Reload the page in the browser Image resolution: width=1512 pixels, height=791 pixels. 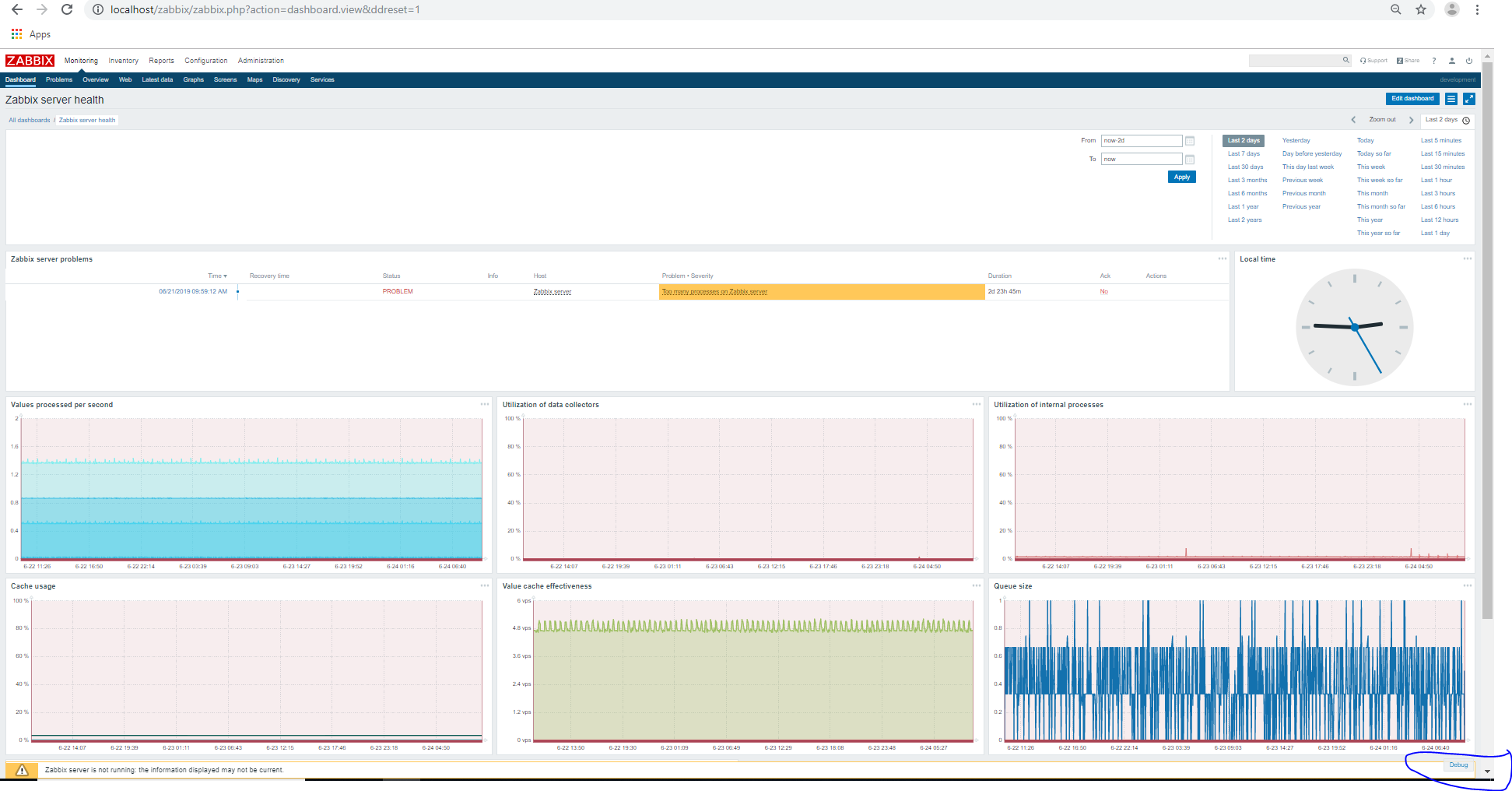[67, 9]
